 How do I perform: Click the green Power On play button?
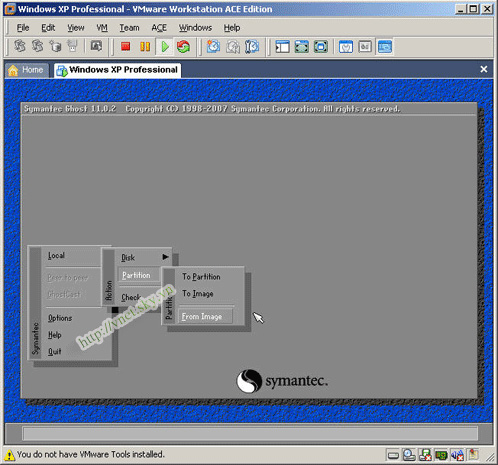pyautogui.click(x=164, y=46)
